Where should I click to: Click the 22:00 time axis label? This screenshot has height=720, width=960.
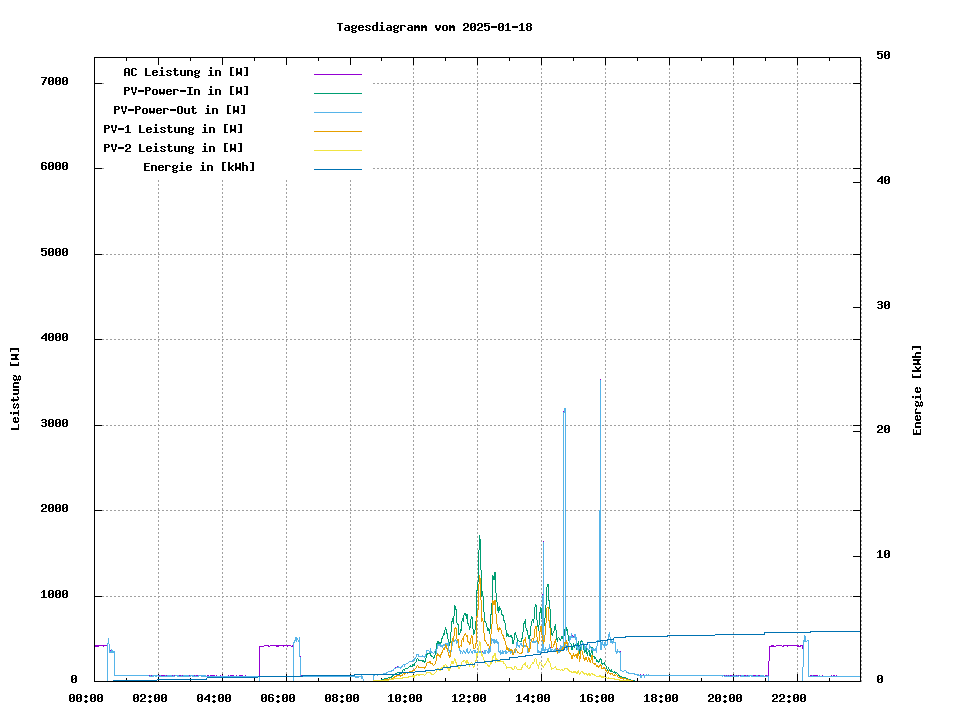click(x=789, y=698)
